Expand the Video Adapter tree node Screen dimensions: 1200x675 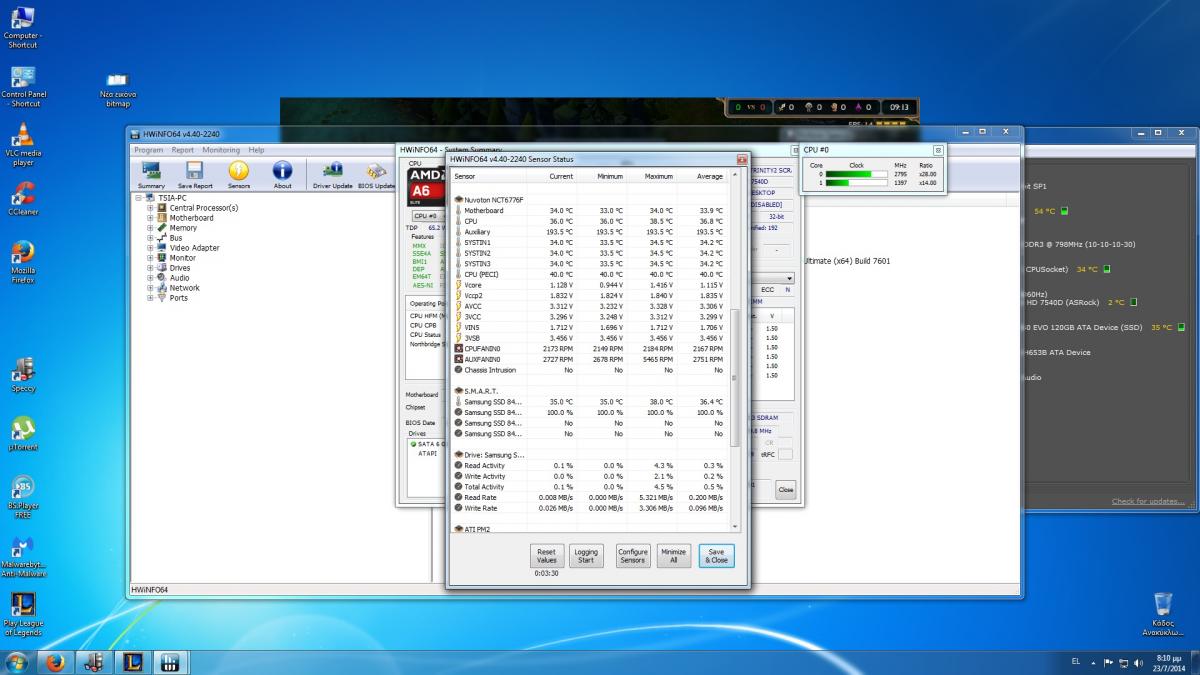[151, 248]
